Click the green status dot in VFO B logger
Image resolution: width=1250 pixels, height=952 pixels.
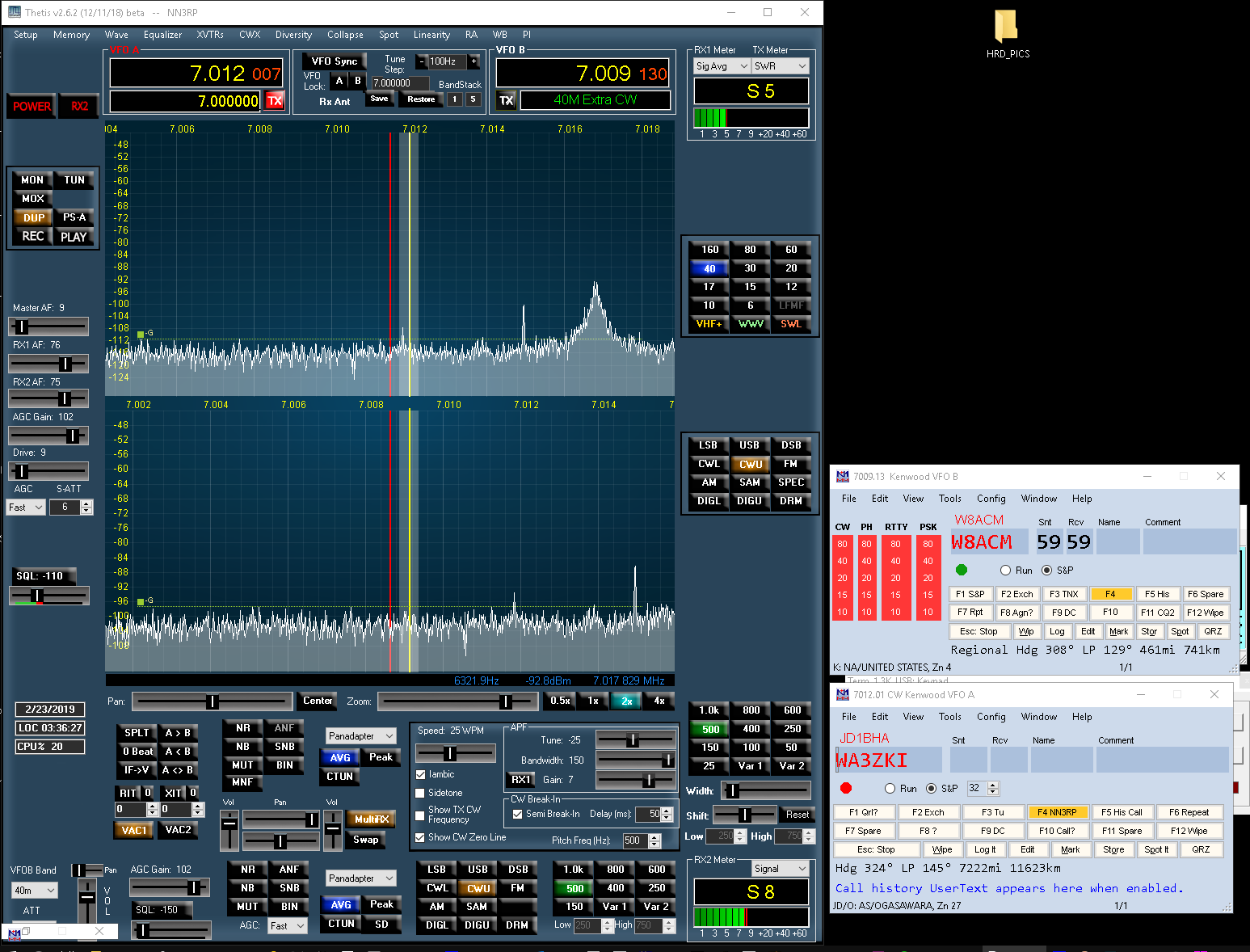point(961,570)
